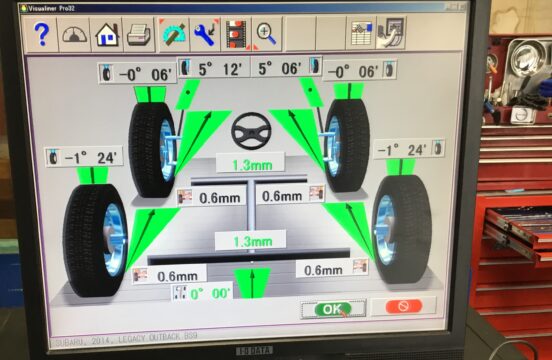552x360 pixels.
Task: Select rear right toe 0.6mm value
Action: point(332,270)
